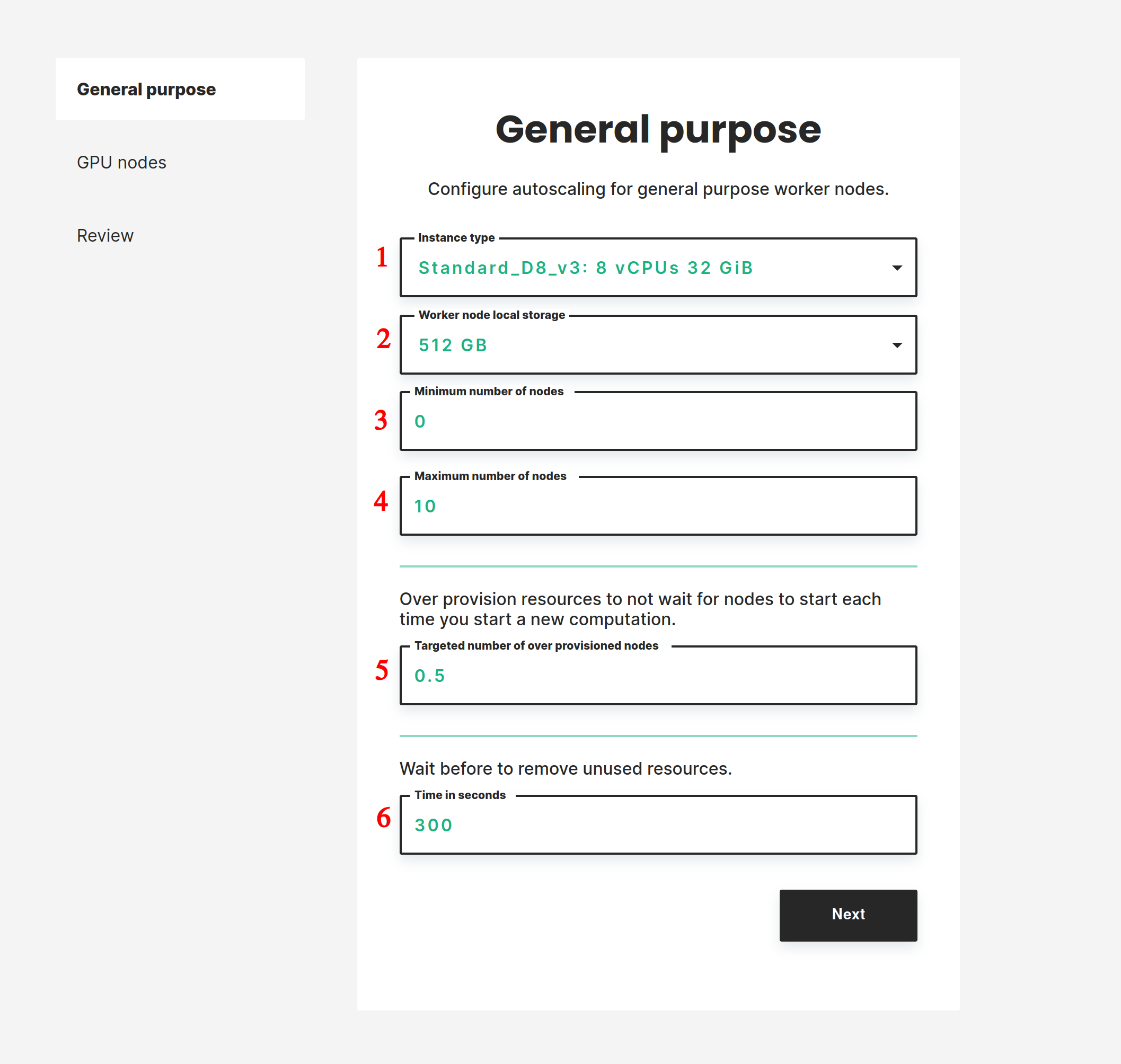Image resolution: width=1121 pixels, height=1064 pixels.
Task: Click the red annotation number 4
Action: [381, 501]
